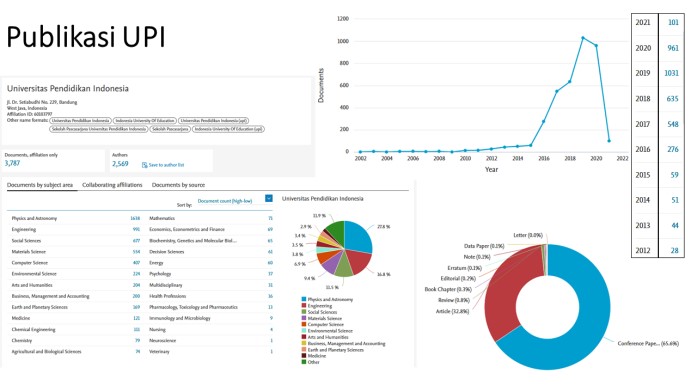Viewport: 697px width, 392px height.
Task: Click Document count (high-low) sort option
Action: pyautogui.click(x=225, y=201)
